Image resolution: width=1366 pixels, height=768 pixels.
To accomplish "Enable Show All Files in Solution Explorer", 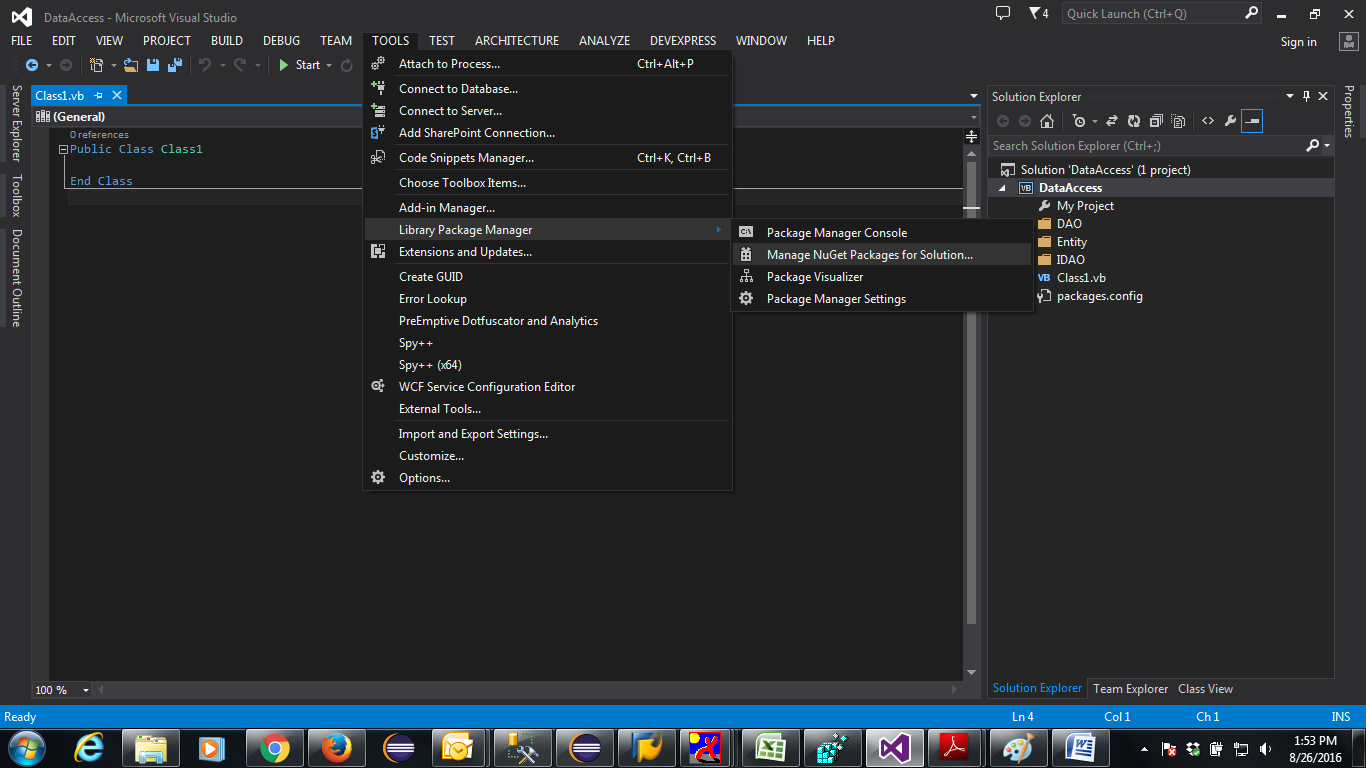I will pos(1178,120).
